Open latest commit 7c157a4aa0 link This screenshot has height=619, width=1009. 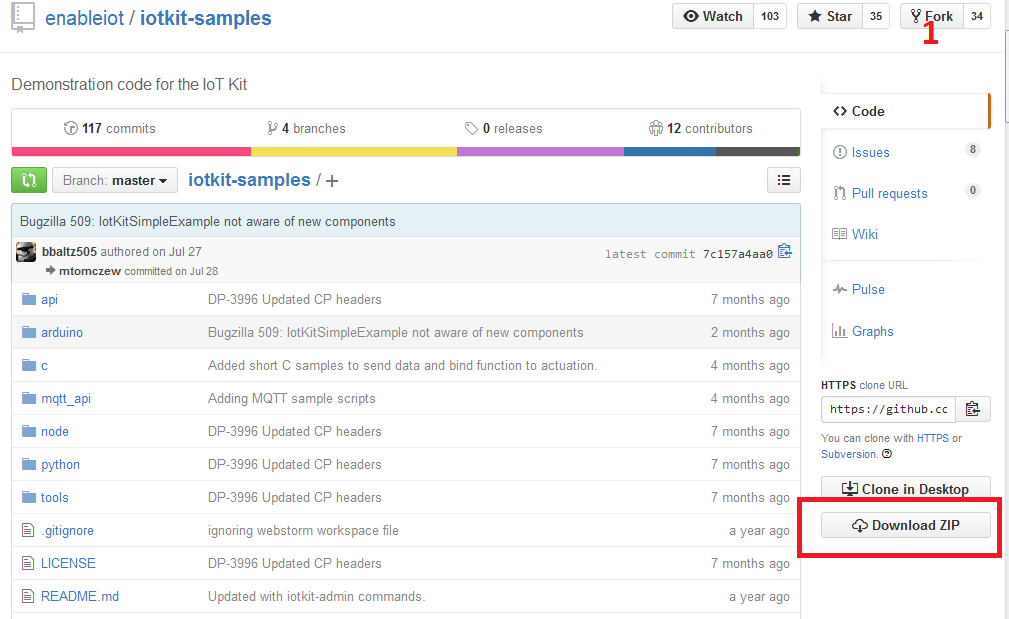(x=737, y=254)
